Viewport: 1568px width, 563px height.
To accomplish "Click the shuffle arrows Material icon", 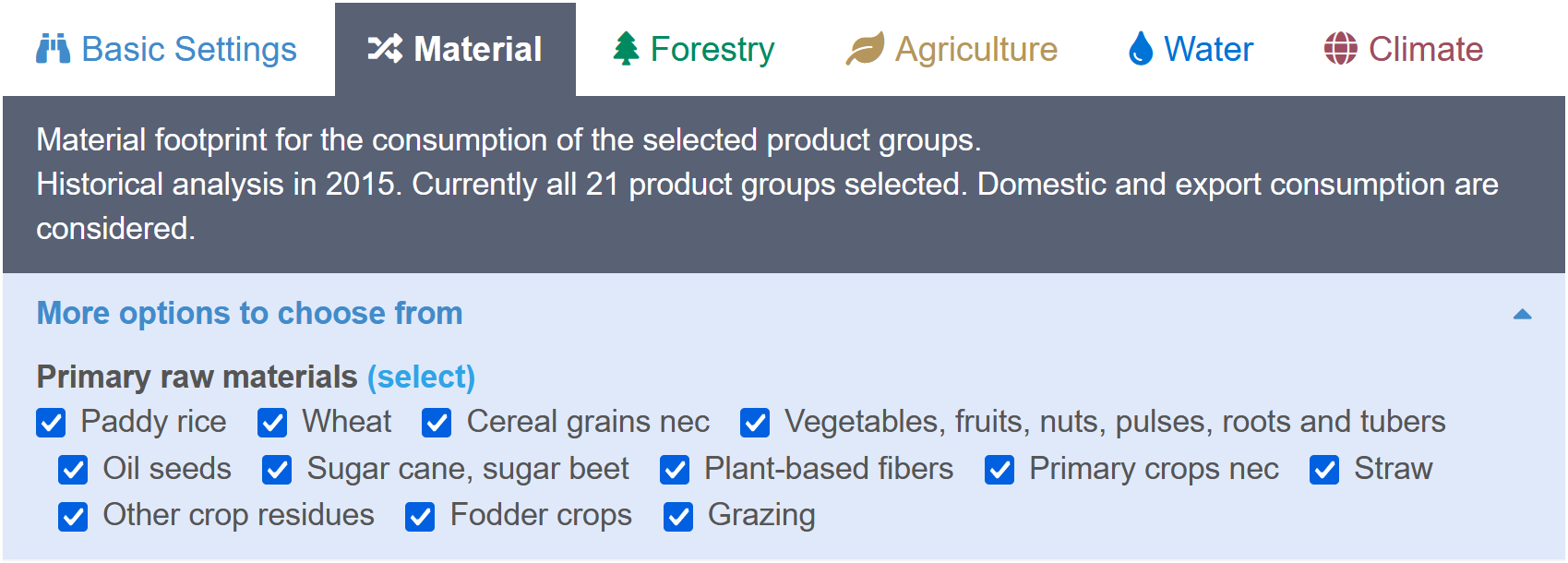I will [385, 49].
